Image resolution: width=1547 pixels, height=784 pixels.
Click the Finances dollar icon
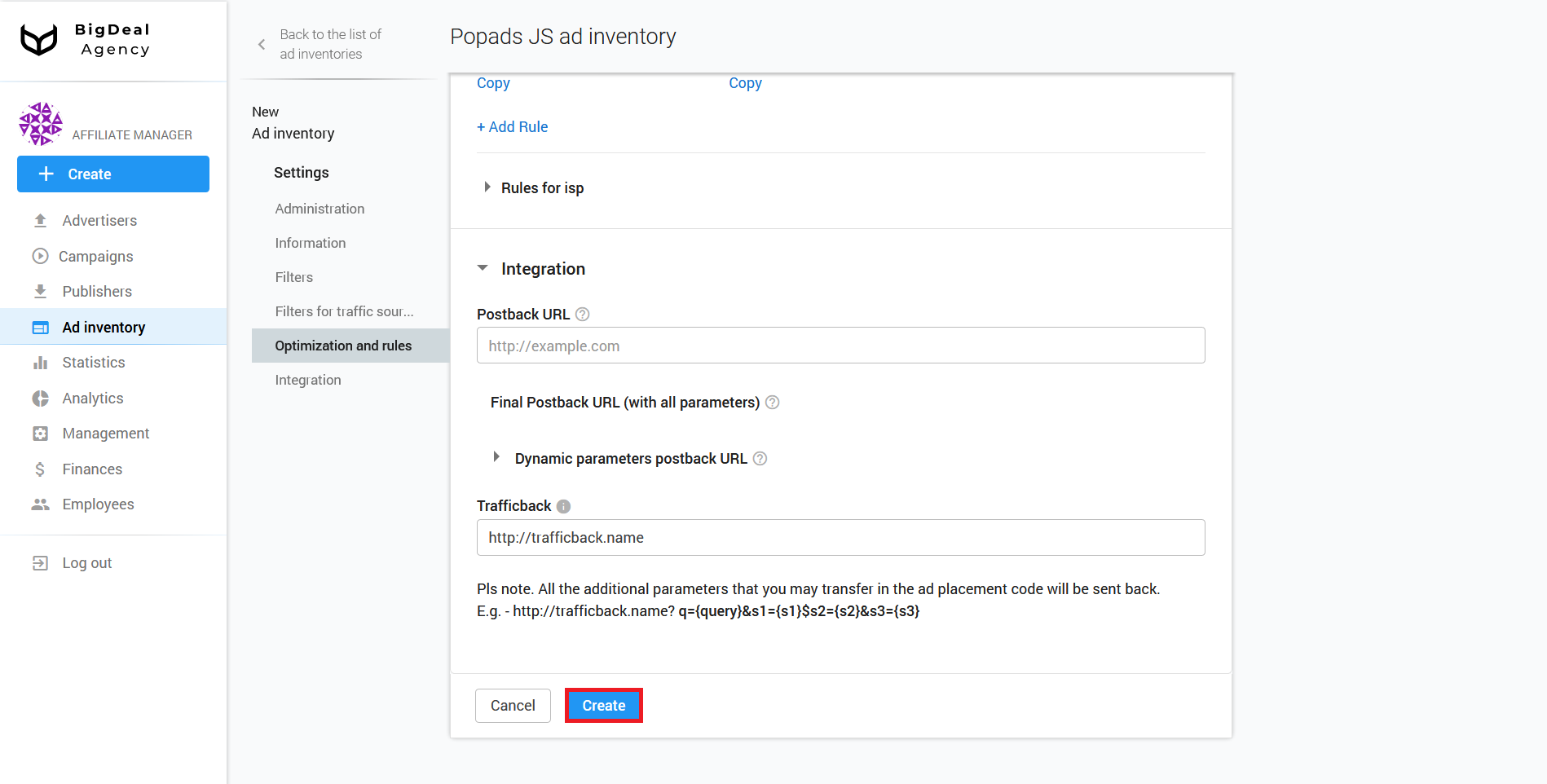point(41,469)
